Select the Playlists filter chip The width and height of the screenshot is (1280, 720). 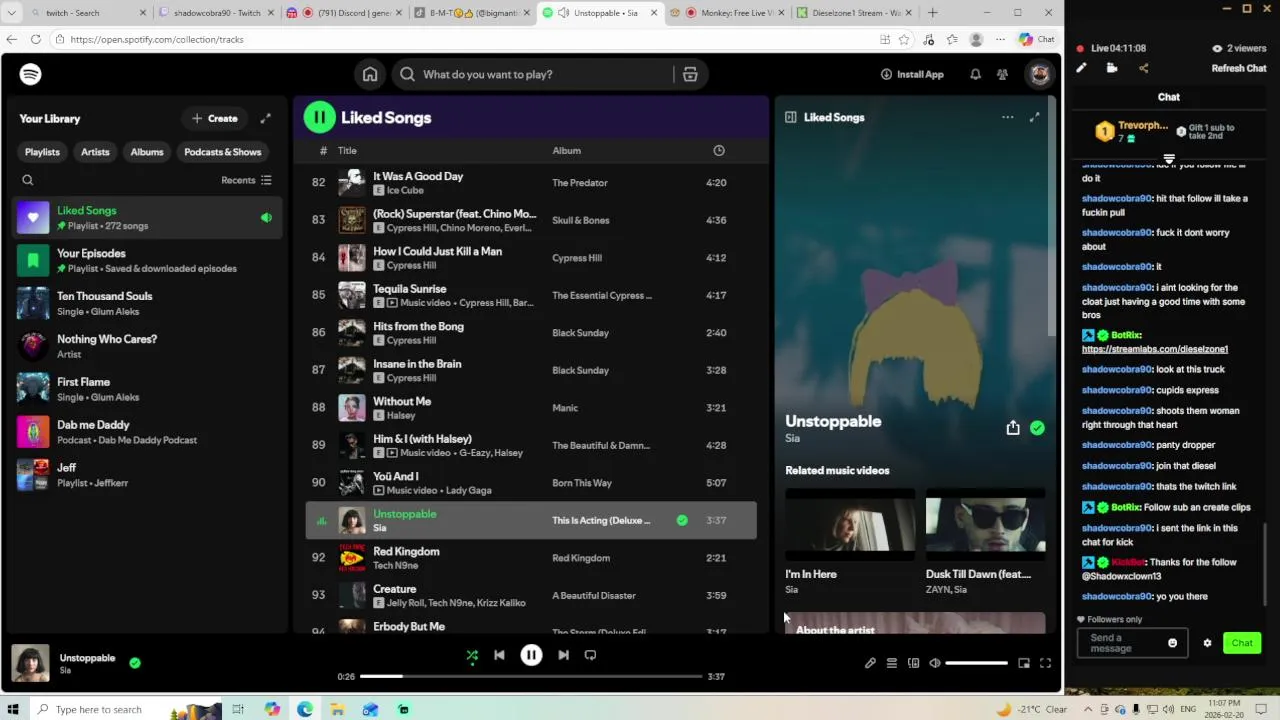coord(42,152)
